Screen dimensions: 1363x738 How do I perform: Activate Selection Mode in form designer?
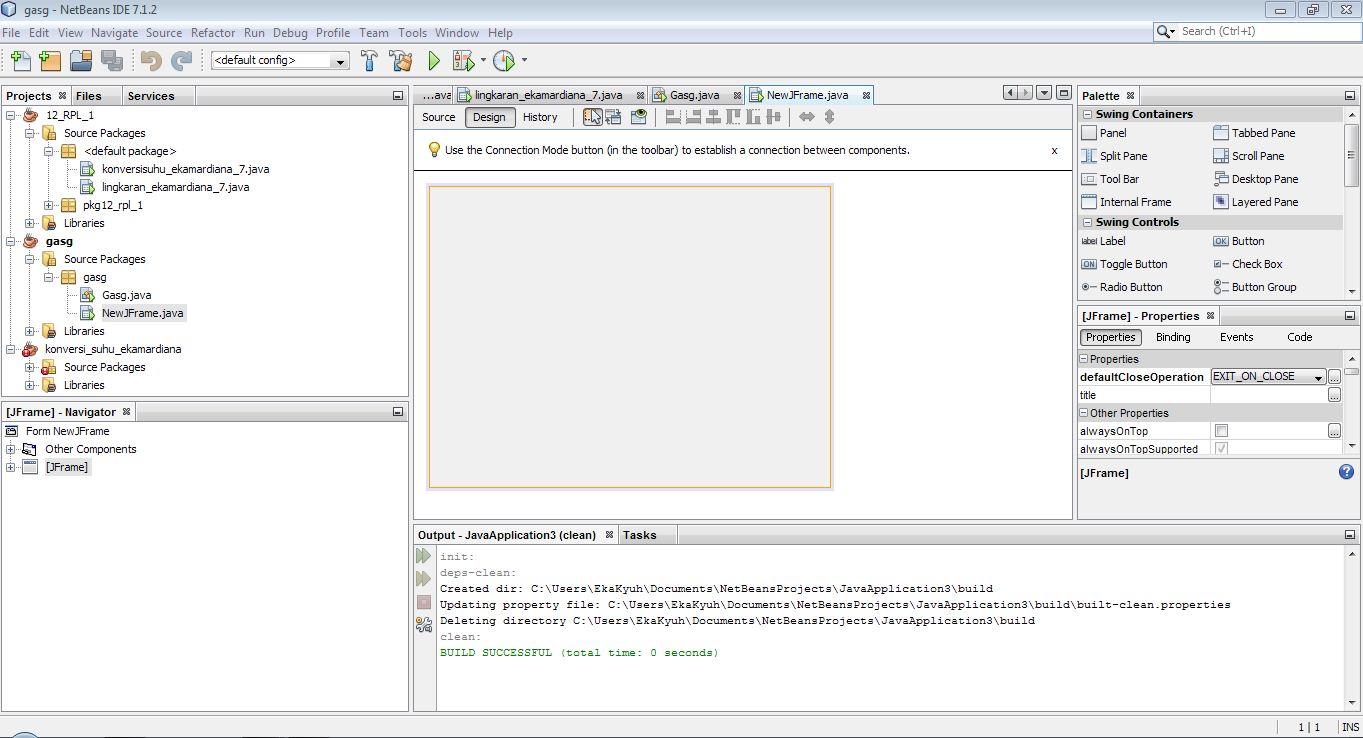[593, 117]
